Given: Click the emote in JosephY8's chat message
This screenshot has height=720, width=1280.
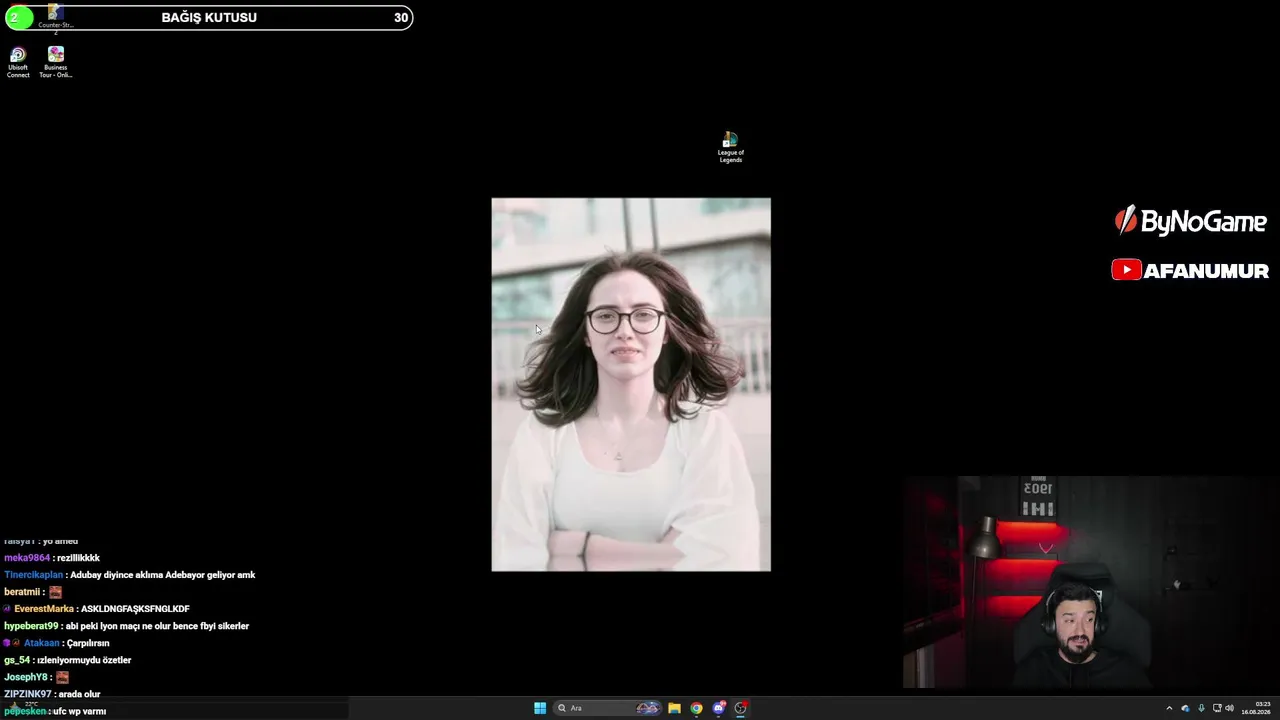Looking at the screenshot, I should point(62,677).
